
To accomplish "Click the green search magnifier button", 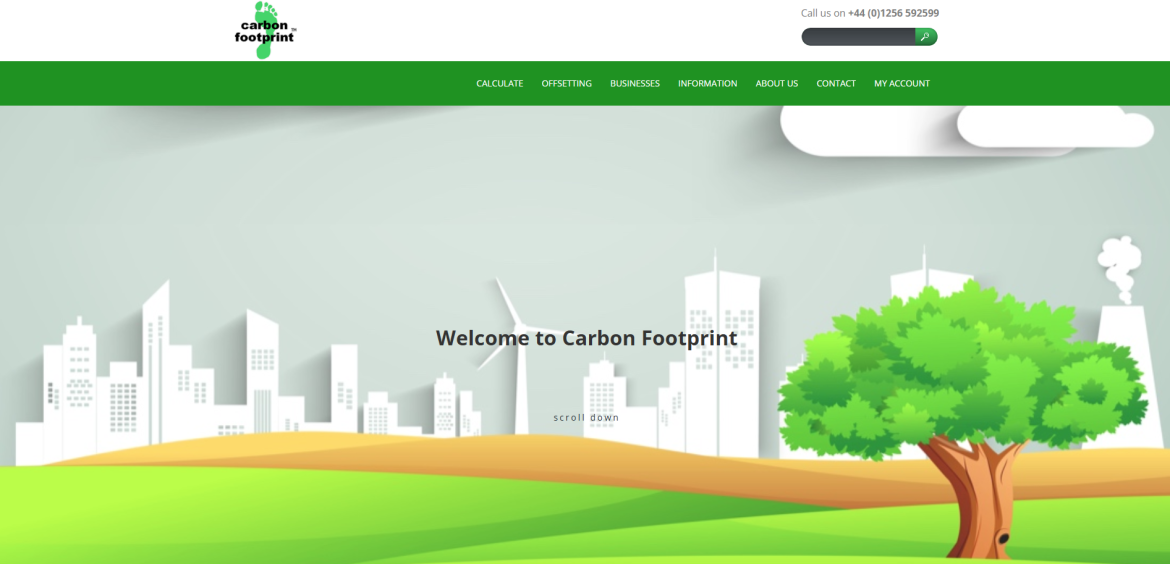I will pos(926,37).
